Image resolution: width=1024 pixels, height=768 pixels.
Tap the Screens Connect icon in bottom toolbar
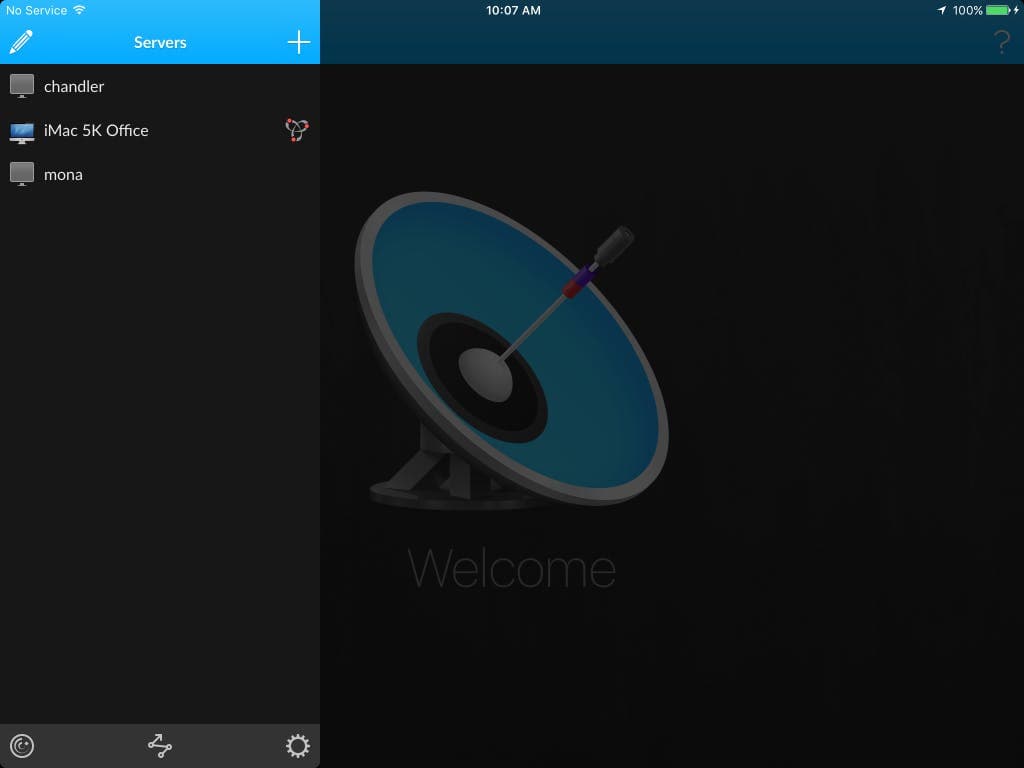coord(22,745)
